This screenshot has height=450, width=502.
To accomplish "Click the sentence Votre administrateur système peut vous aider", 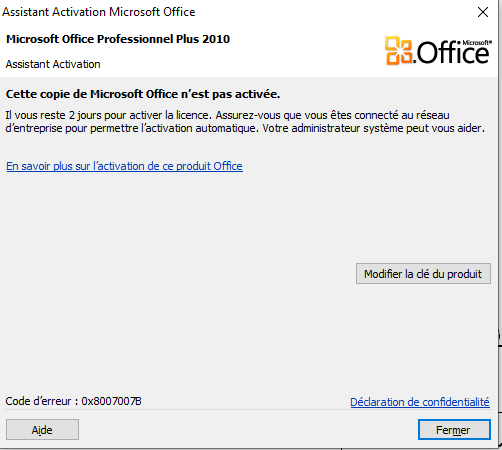I will pos(373,128).
